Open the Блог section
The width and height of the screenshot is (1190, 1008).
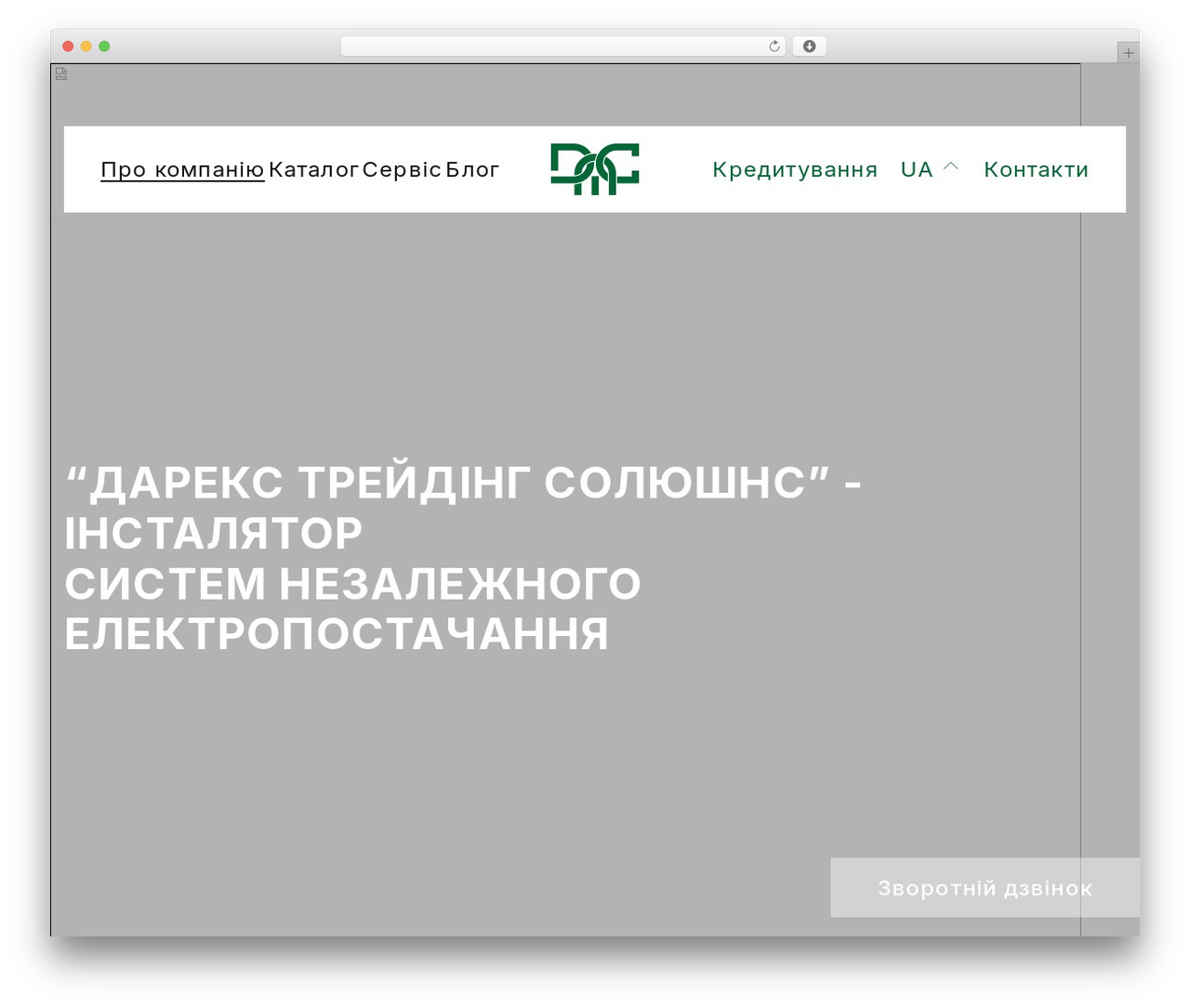[x=472, y=170]
